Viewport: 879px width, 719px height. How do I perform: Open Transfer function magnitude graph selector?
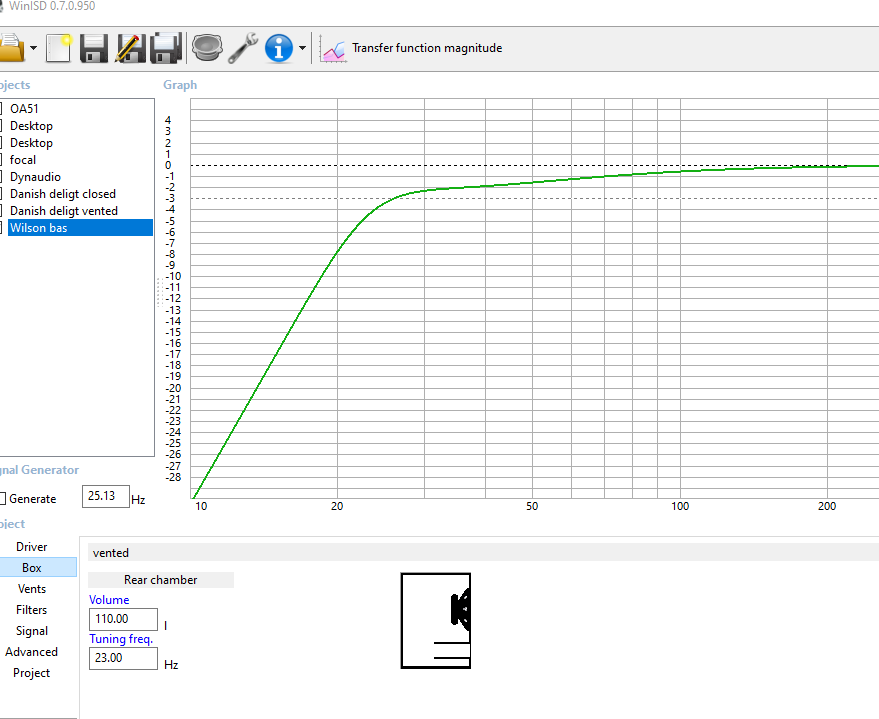(x=427, y=48)
